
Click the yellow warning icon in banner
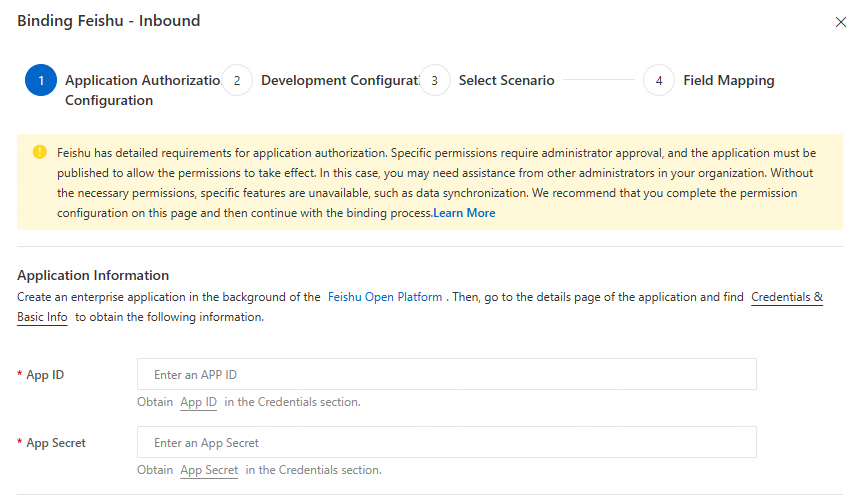click(40, 152)
